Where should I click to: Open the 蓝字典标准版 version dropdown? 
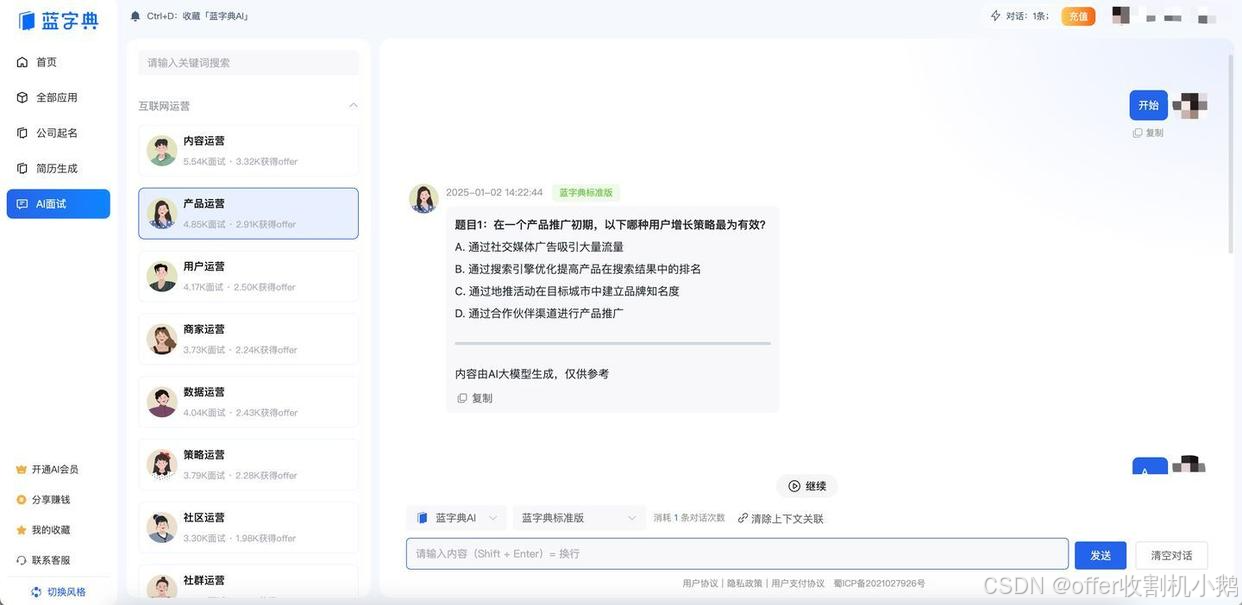(579, 518)
